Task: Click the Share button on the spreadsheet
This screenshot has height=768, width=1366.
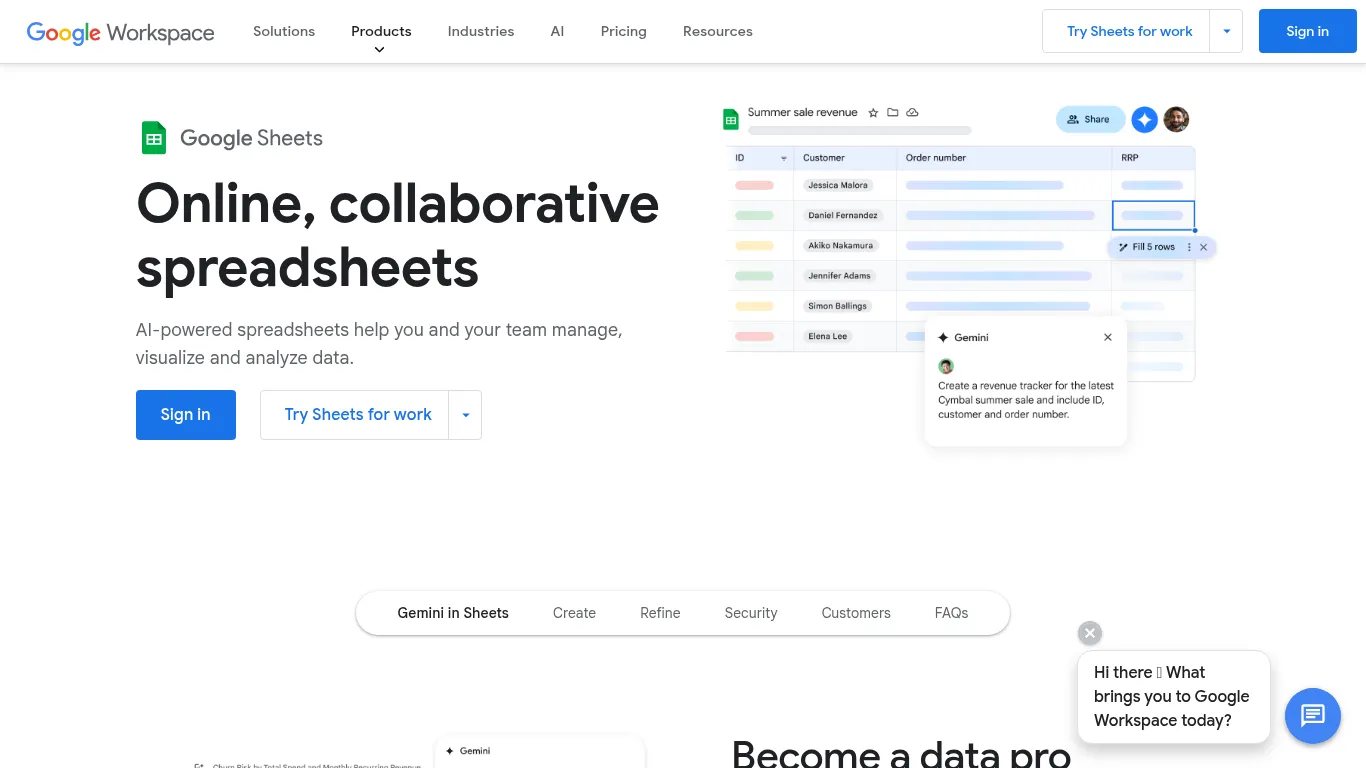Action: tap(1090, 119)
